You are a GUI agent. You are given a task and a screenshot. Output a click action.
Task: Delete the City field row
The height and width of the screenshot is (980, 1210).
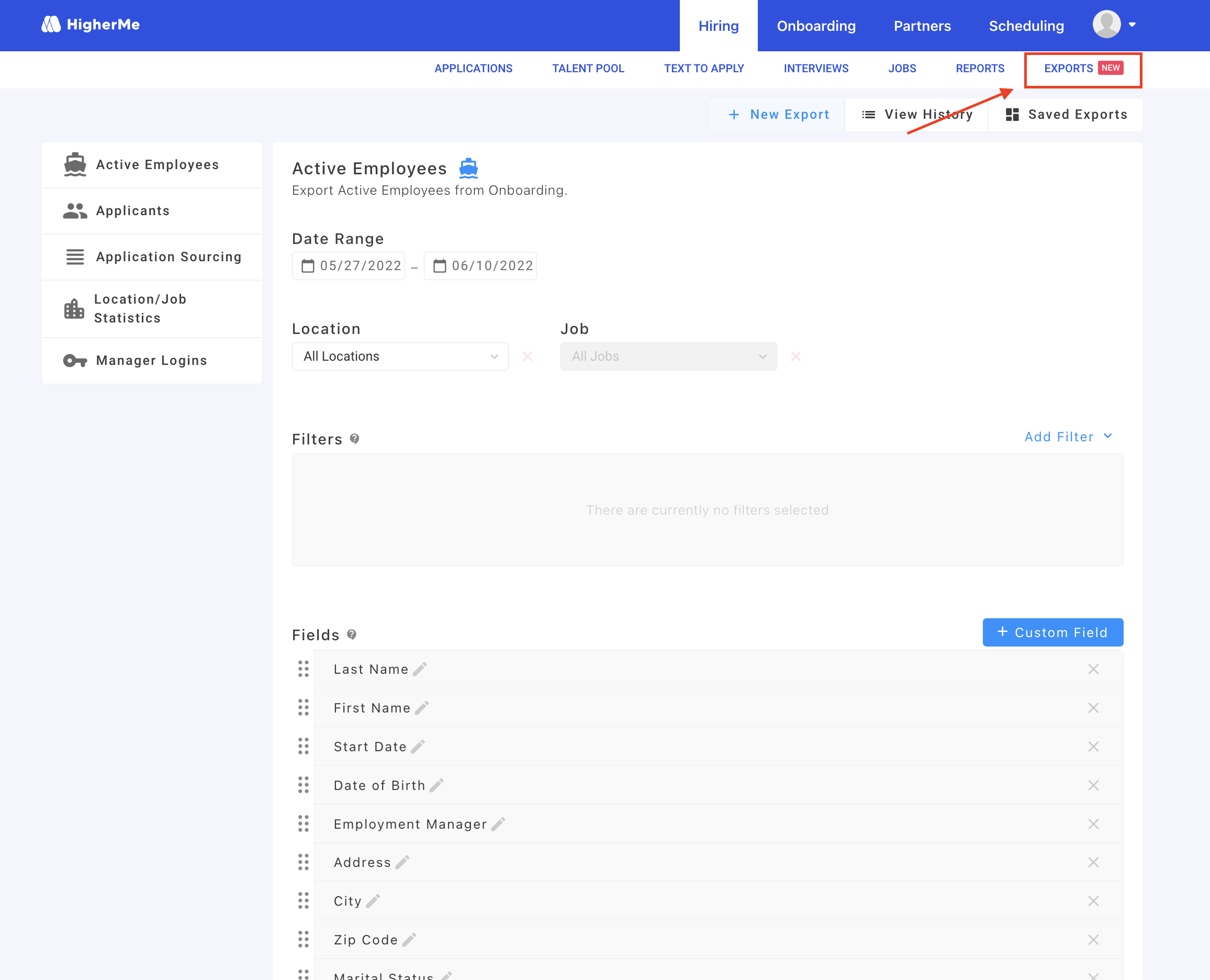pos(1093,901)
